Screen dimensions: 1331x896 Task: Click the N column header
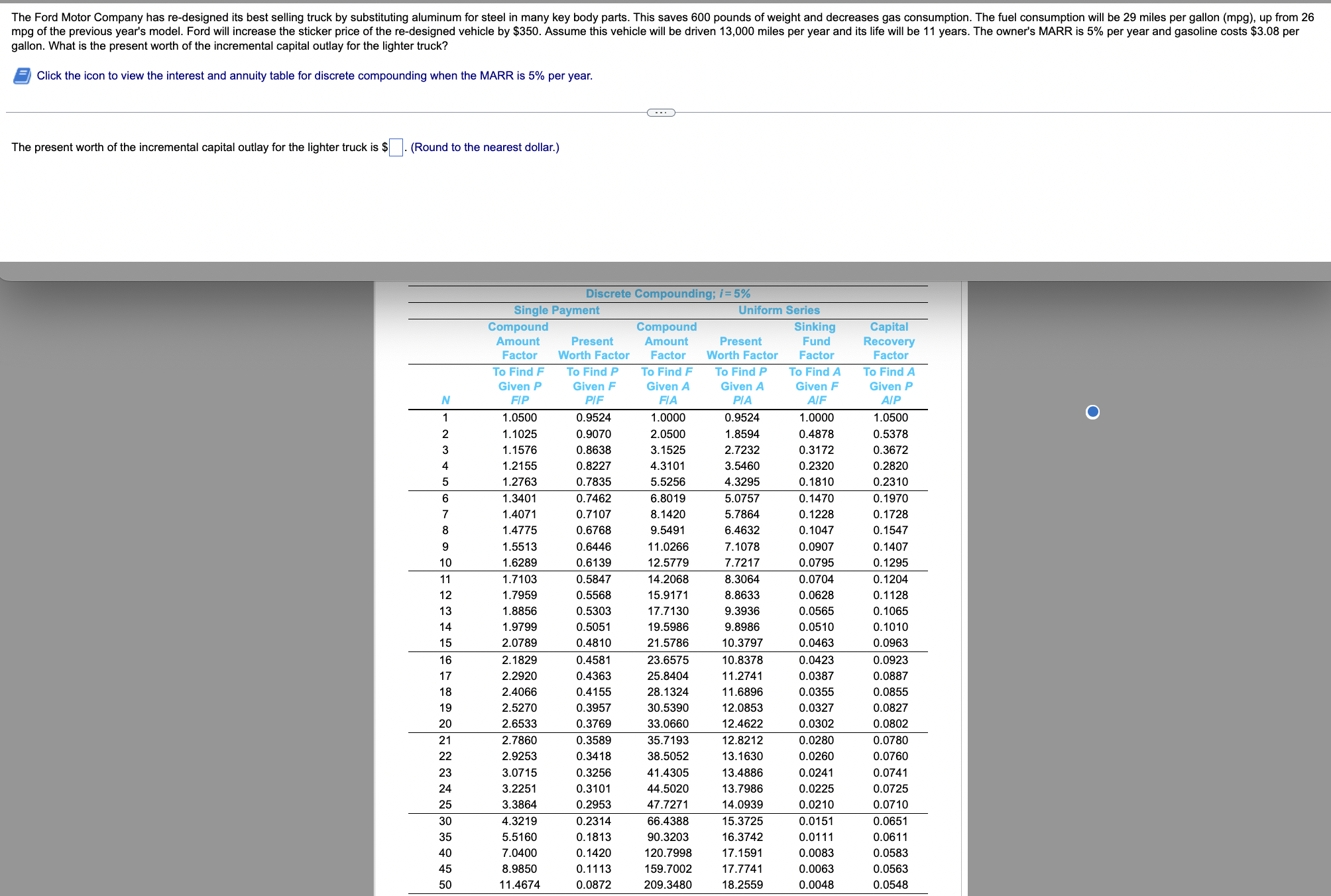point(445,400)
